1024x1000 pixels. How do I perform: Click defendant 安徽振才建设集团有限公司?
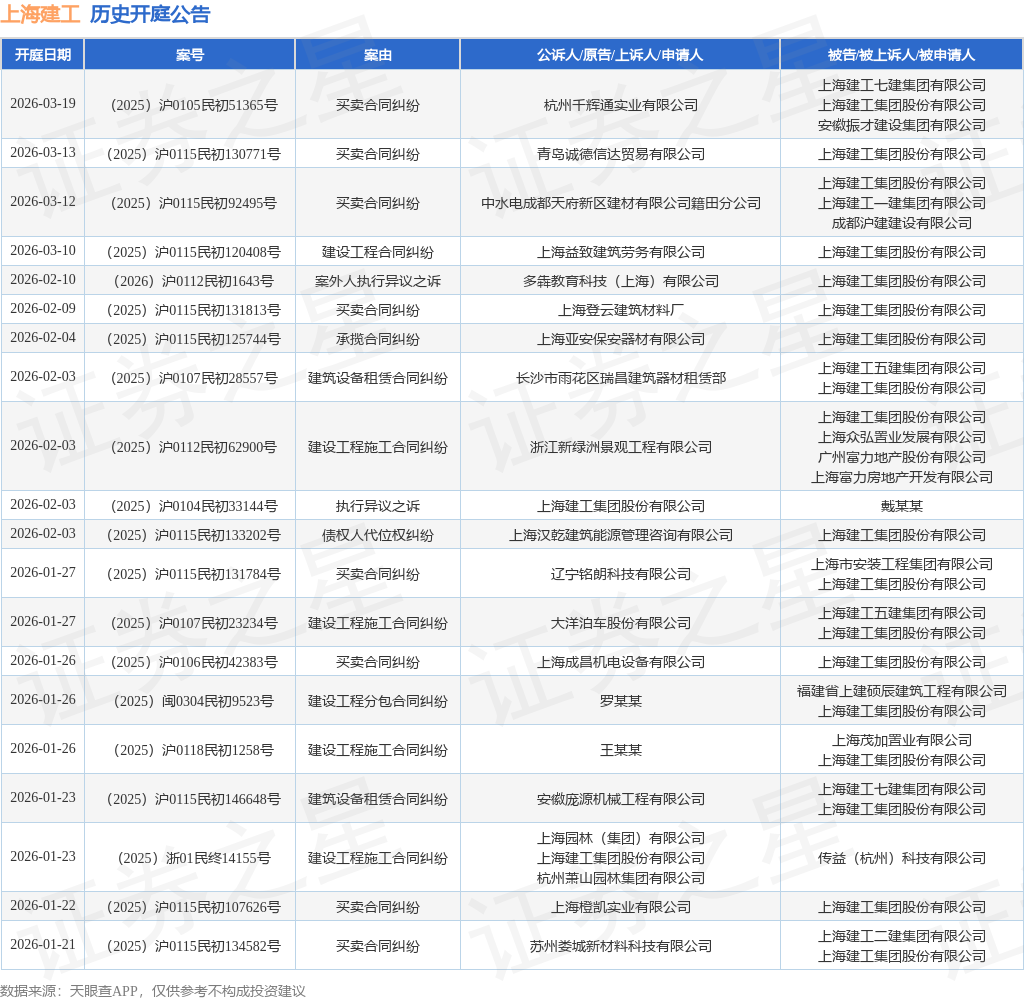(x=901, y=125)
